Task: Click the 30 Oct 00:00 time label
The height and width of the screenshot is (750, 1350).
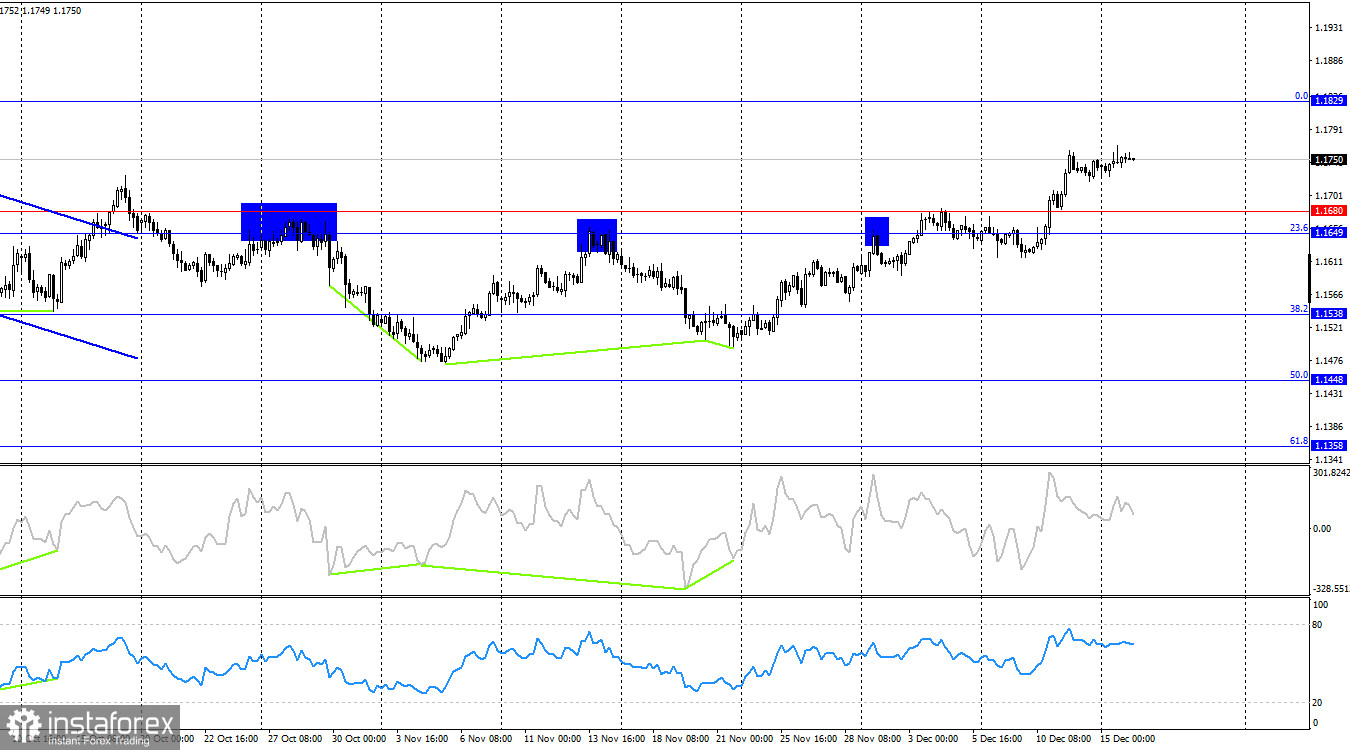Action: (359, 740)
